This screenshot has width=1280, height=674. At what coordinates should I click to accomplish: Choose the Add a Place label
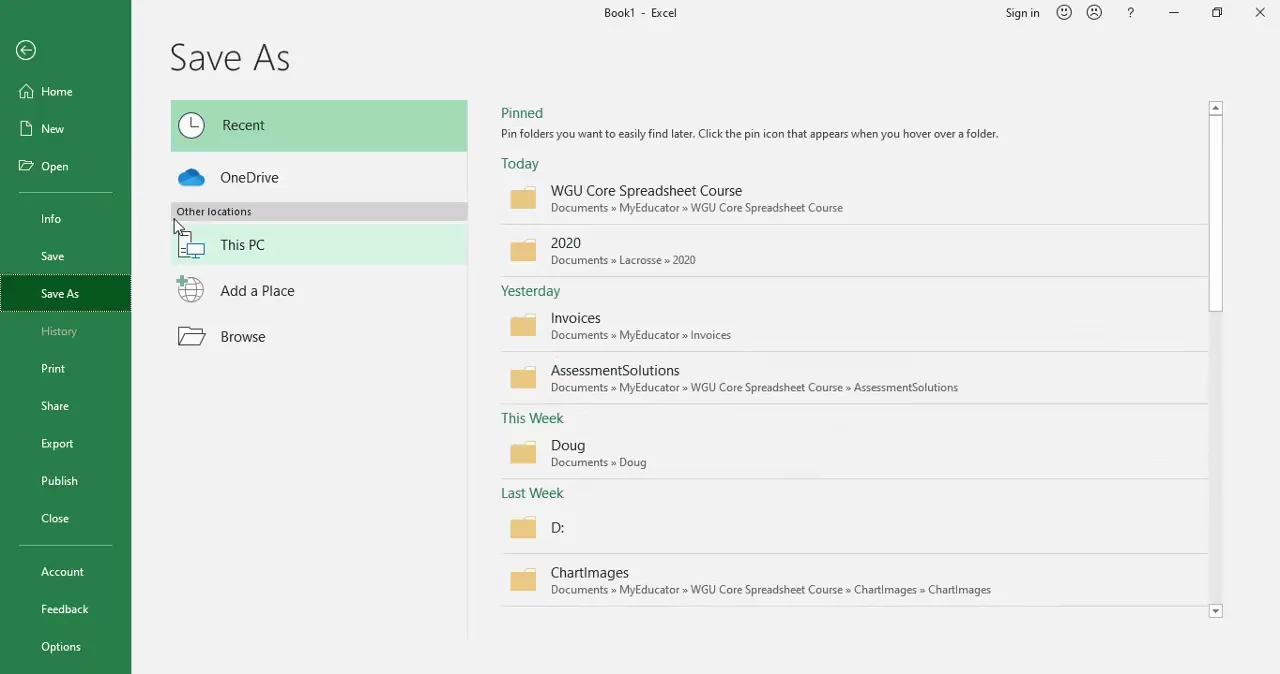(257, 291)
